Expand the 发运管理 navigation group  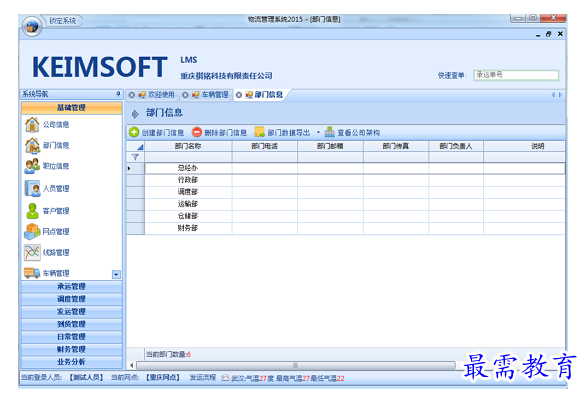coord(72,311)
